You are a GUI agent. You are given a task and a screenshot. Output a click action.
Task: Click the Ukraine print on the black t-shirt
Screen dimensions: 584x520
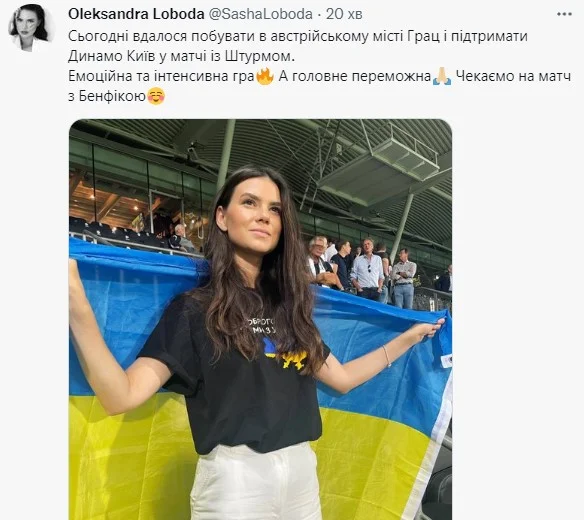point(285,354)
